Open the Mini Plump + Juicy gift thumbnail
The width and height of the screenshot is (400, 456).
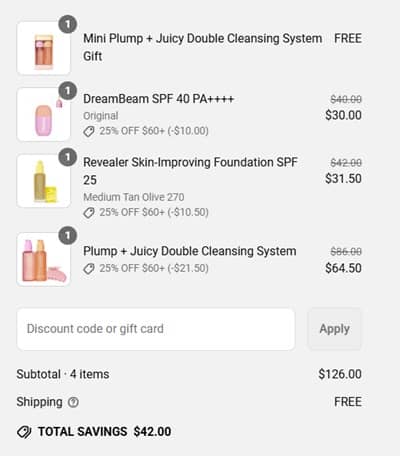tap(44, 48)
